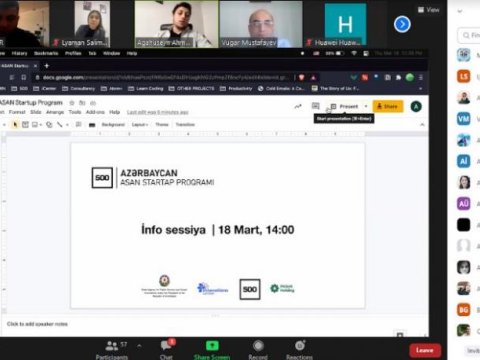Click to add speaker notes area
The image size is (480, 360).
(x=37, y=324)
